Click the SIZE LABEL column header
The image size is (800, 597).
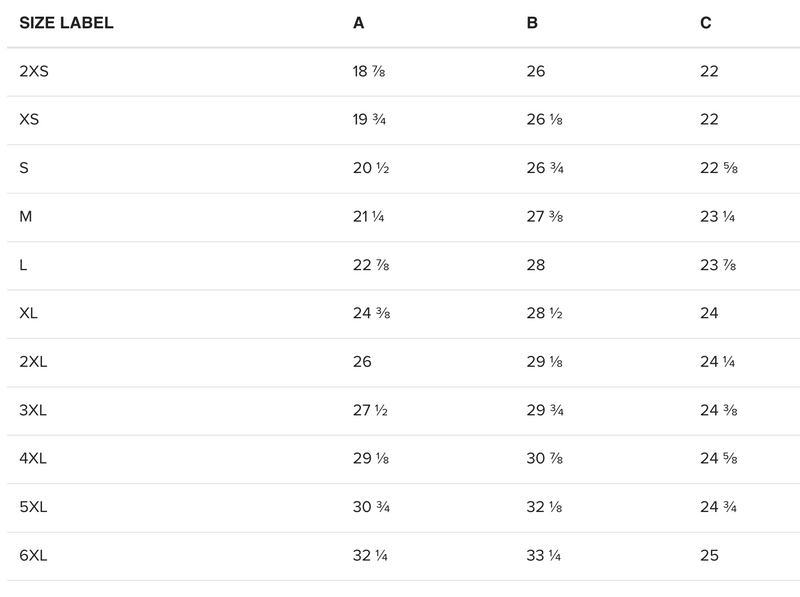(x=66, y=23)
